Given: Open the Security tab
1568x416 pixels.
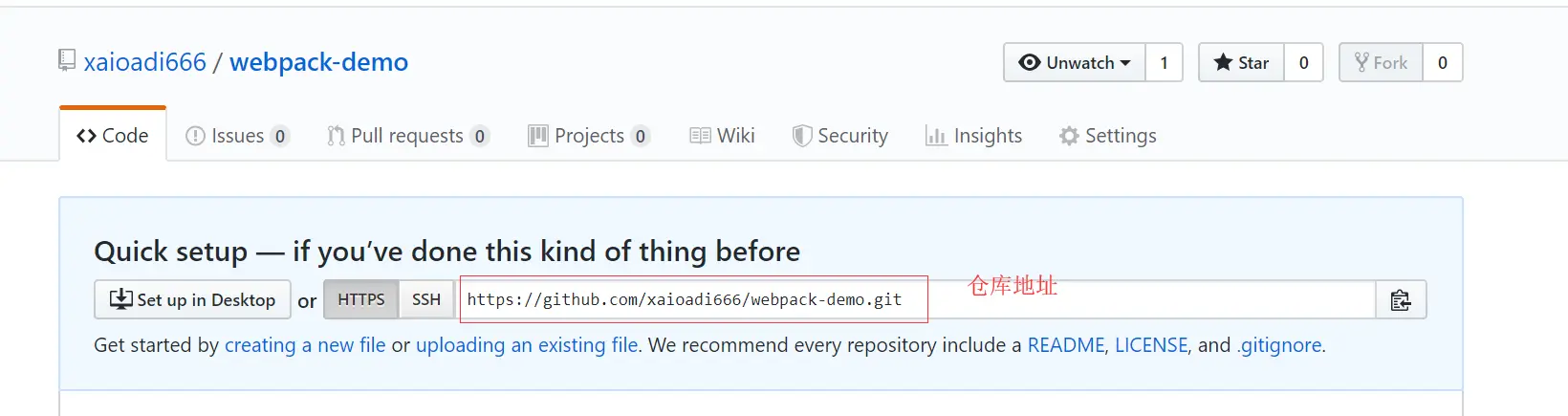Looking at the screenshot, I should point(840,136).
